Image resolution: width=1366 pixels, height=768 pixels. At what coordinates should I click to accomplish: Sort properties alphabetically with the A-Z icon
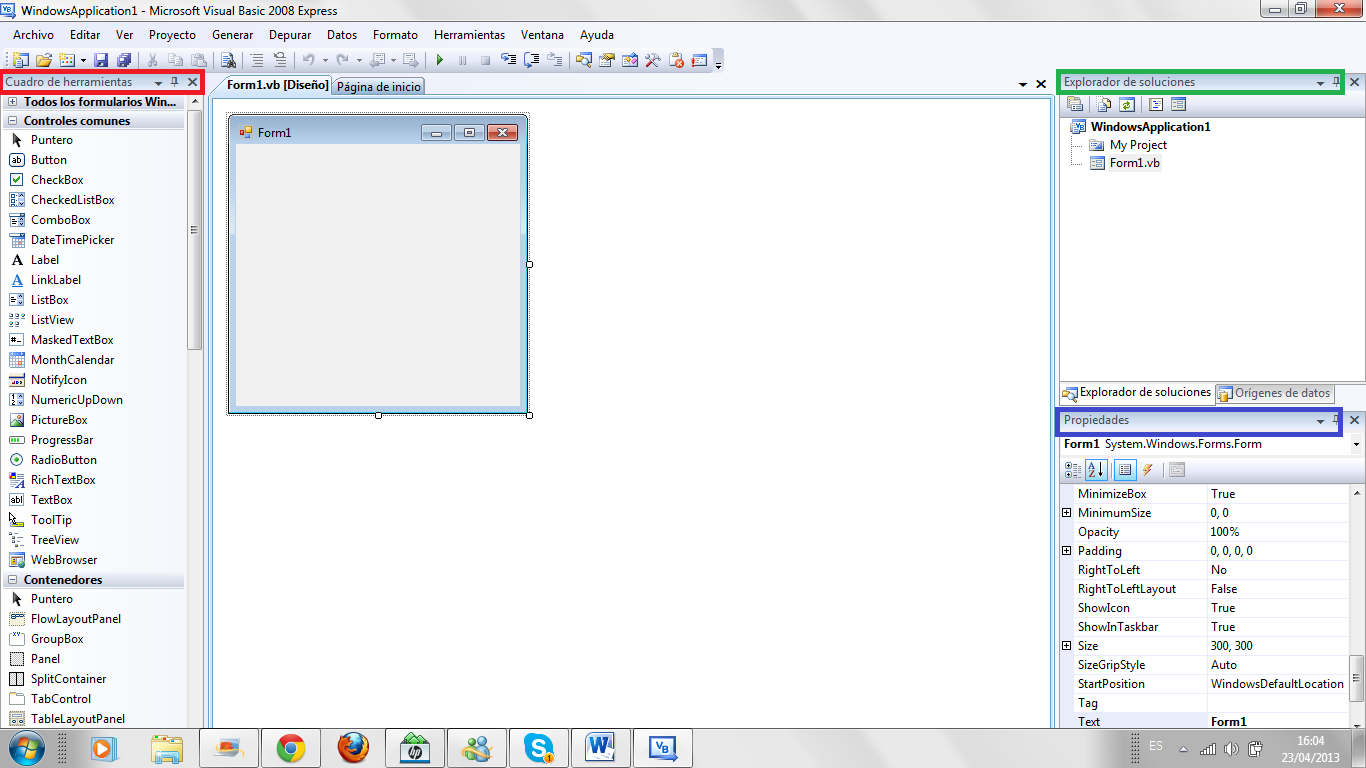[1096, 469]
